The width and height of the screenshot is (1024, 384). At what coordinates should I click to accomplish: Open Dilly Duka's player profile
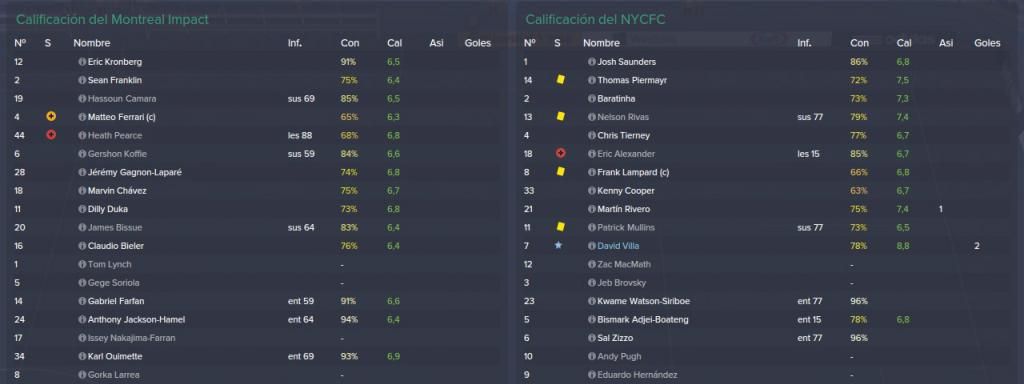pos(108,209)
